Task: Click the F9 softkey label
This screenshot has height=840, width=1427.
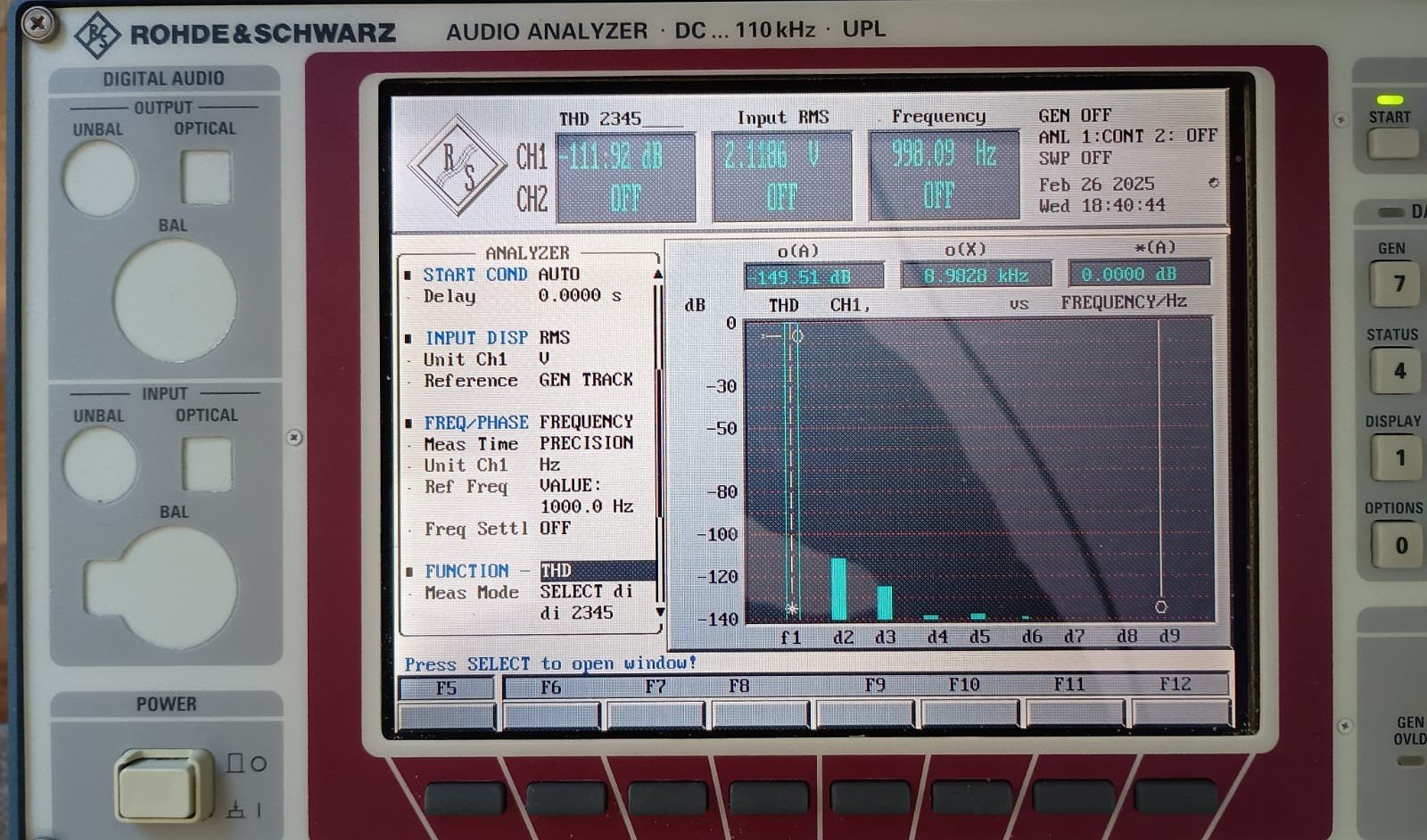Action: pos(875,685)
